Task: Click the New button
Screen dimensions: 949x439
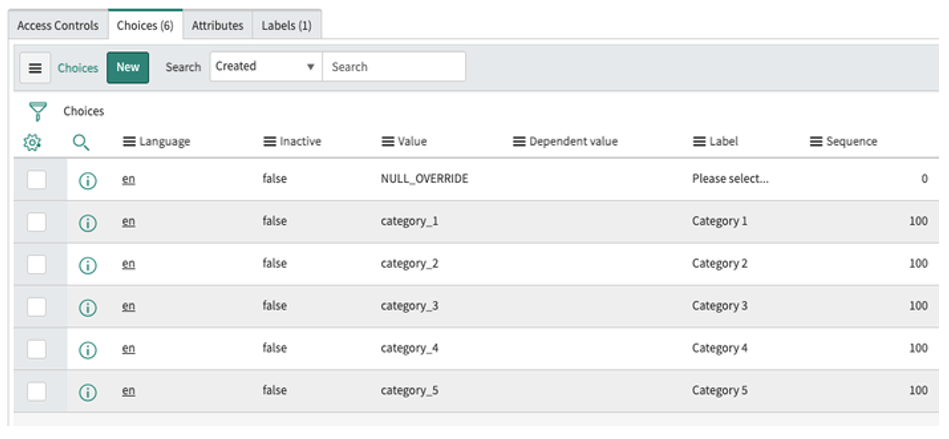Action: click(128, 68)
